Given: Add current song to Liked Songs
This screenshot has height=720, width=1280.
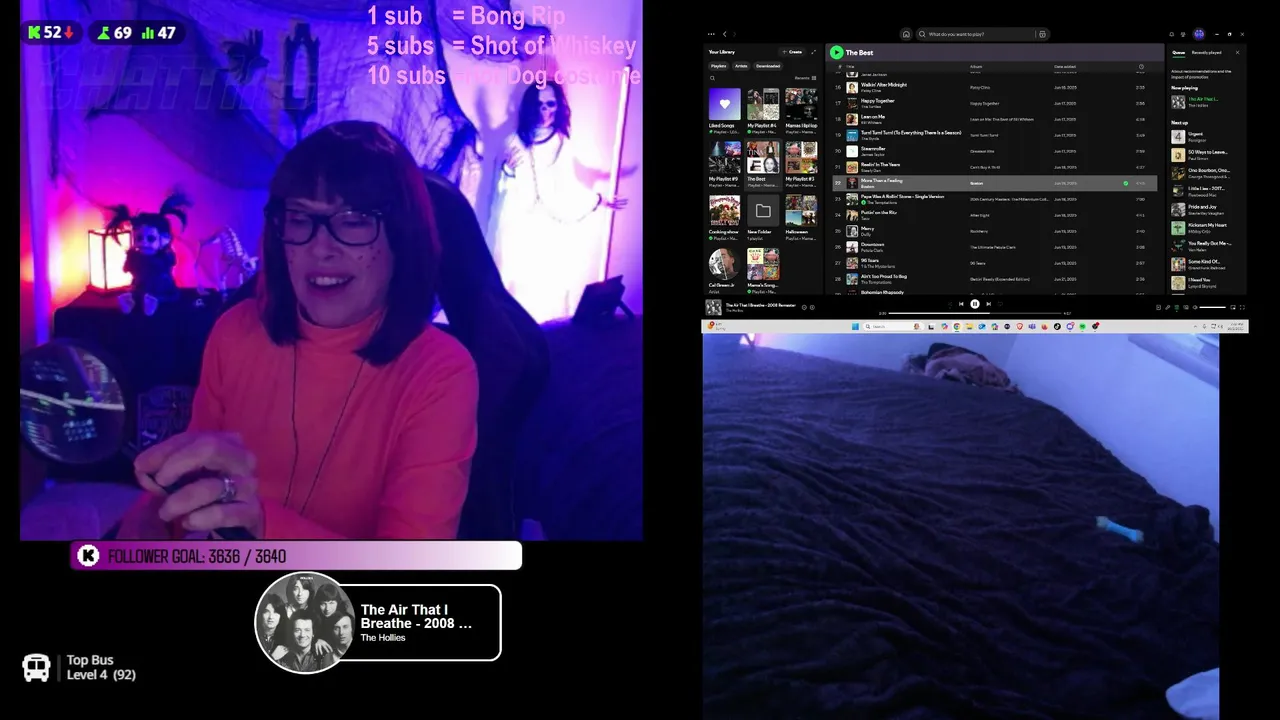Looking at the screenshot, I should pyautogui.click(x=812, y=307).
